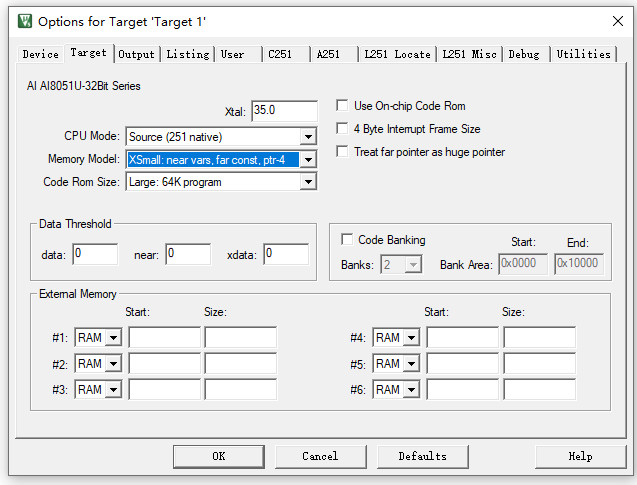Click the Keil uVision icon in title bar
The image size is (637, 485).
[25, 21]
